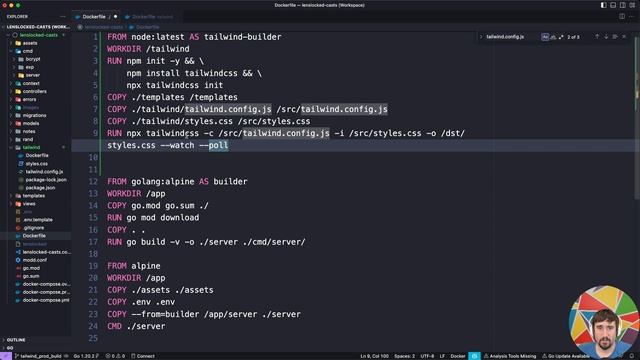Click Connect in status bar

click(142, 356)
